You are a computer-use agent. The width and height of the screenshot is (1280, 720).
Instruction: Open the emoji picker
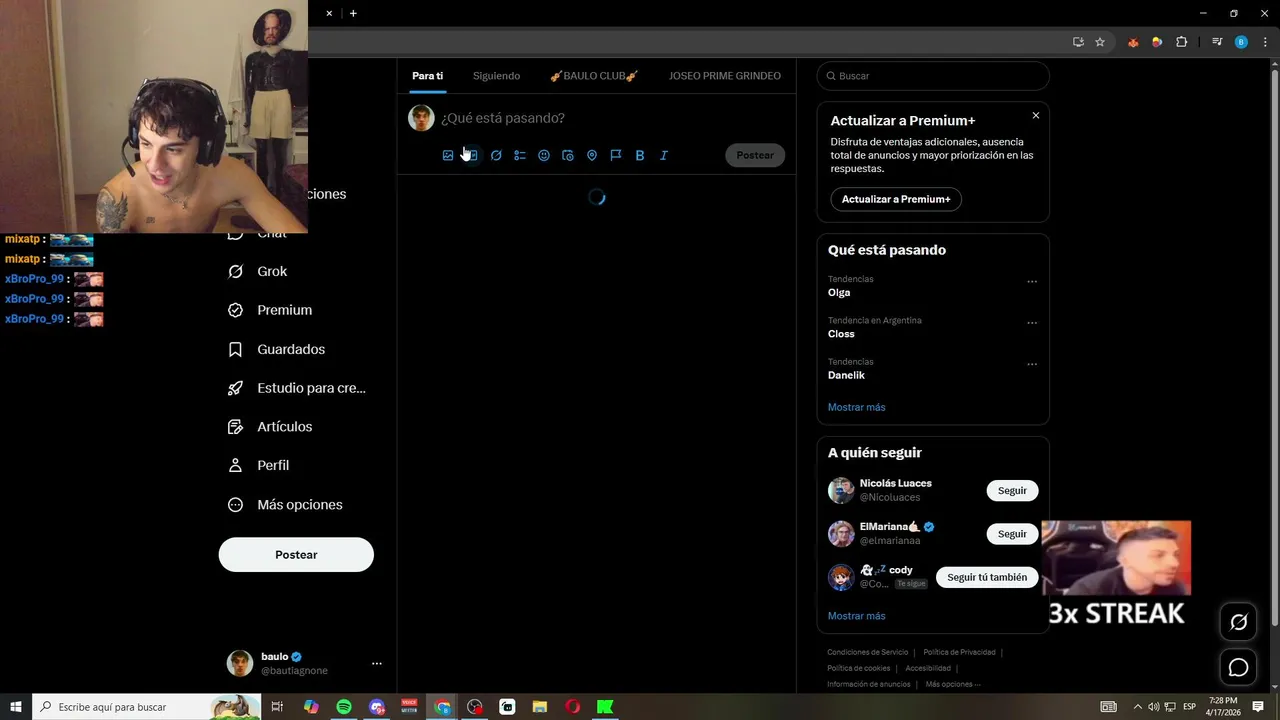pyautogui.click(x=544, y=155)
